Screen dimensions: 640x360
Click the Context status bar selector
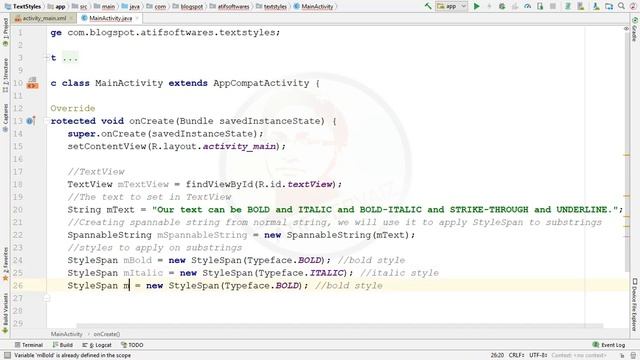pos(580,356)
